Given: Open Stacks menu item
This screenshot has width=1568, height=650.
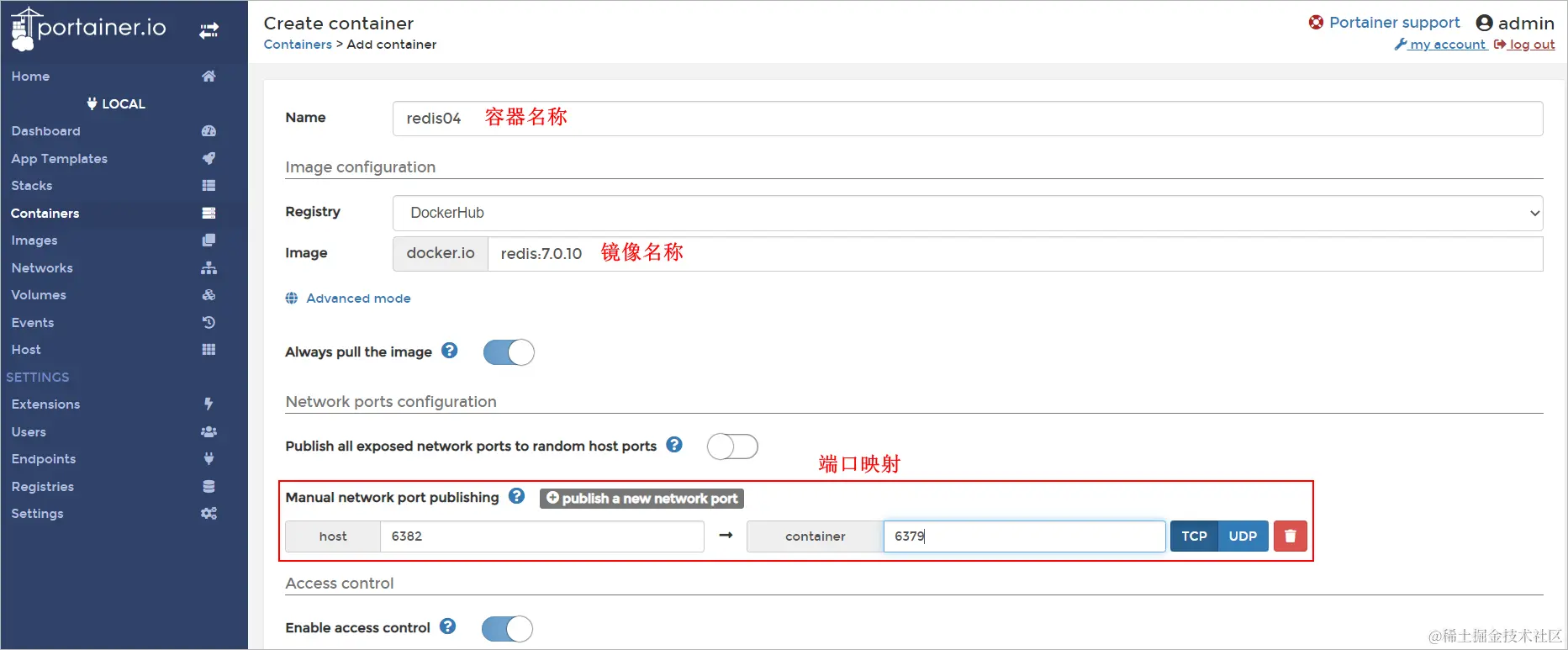Looking at the screenshot, I should [32, 186].
